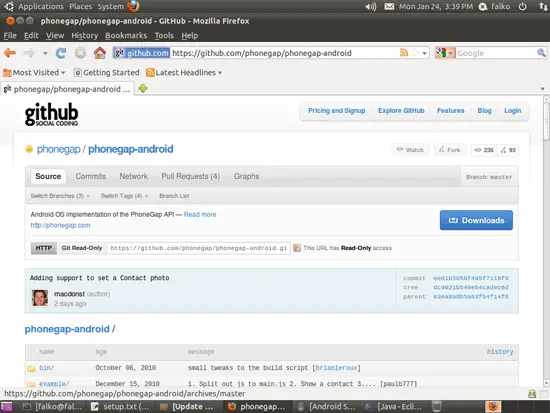Open a new tab with the green plus icon
The width and height of the screenshot is (550, 413).
(143, 88)
